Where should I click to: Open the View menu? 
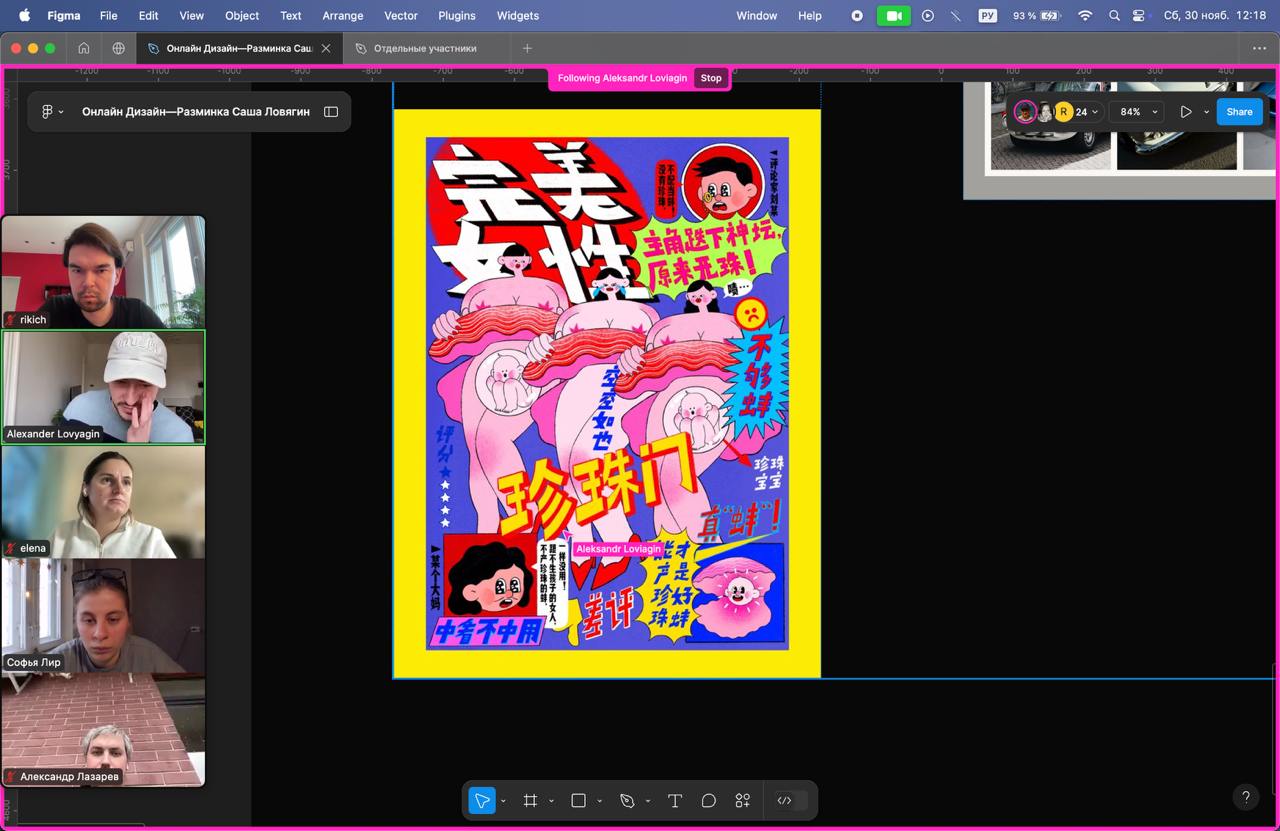(x=191, y=15)
